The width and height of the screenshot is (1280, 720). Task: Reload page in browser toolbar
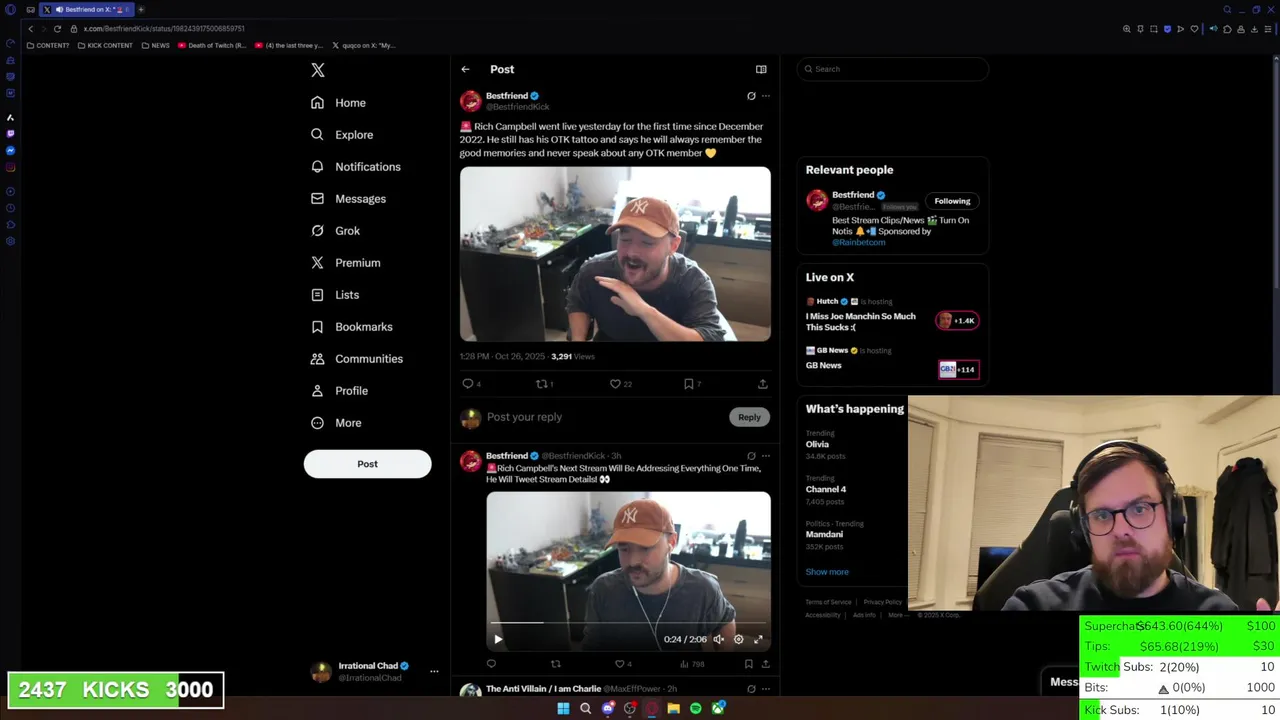click(57, 29)
